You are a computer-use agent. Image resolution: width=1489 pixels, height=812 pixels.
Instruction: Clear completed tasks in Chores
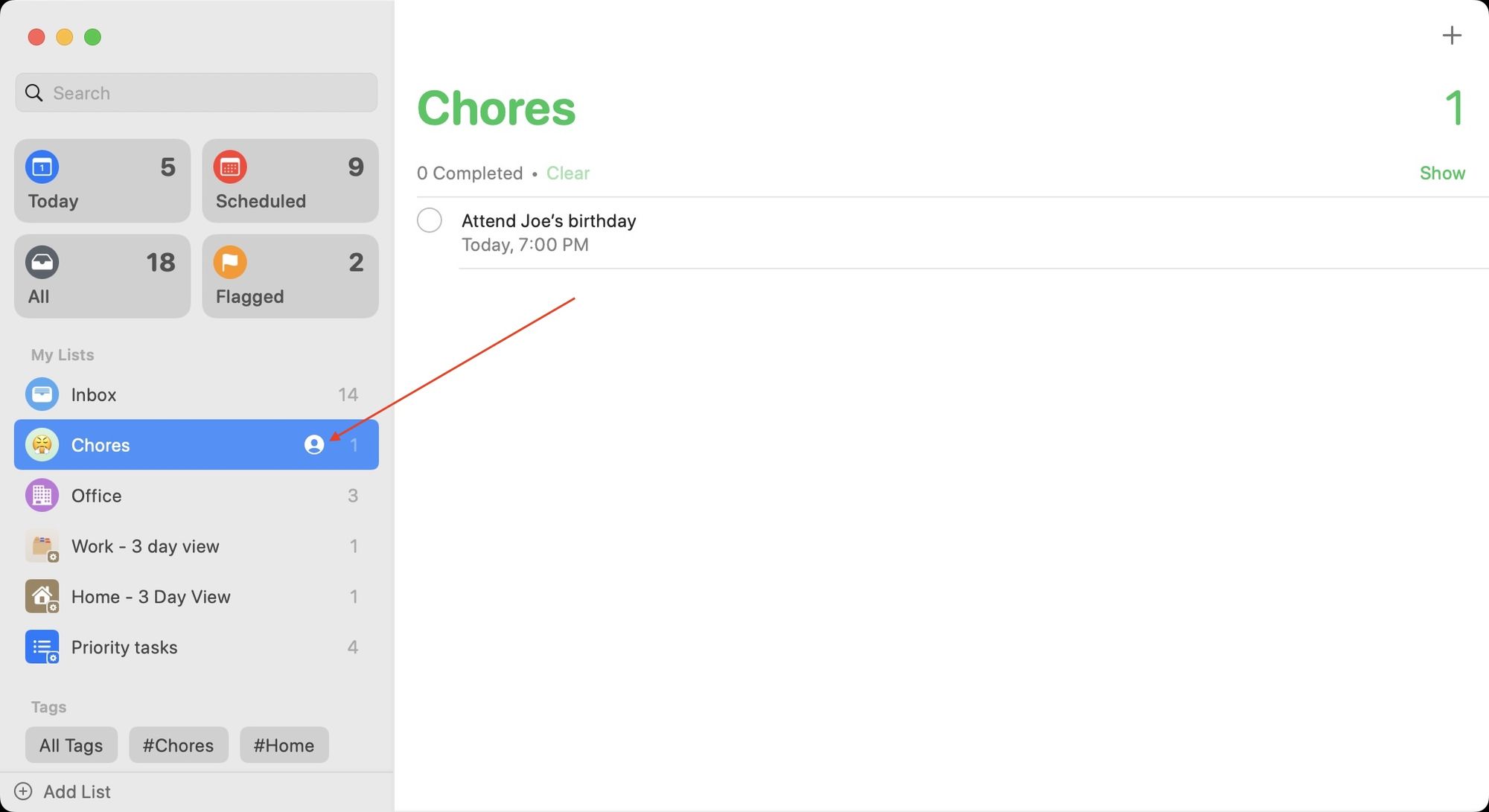pos(568,173)
